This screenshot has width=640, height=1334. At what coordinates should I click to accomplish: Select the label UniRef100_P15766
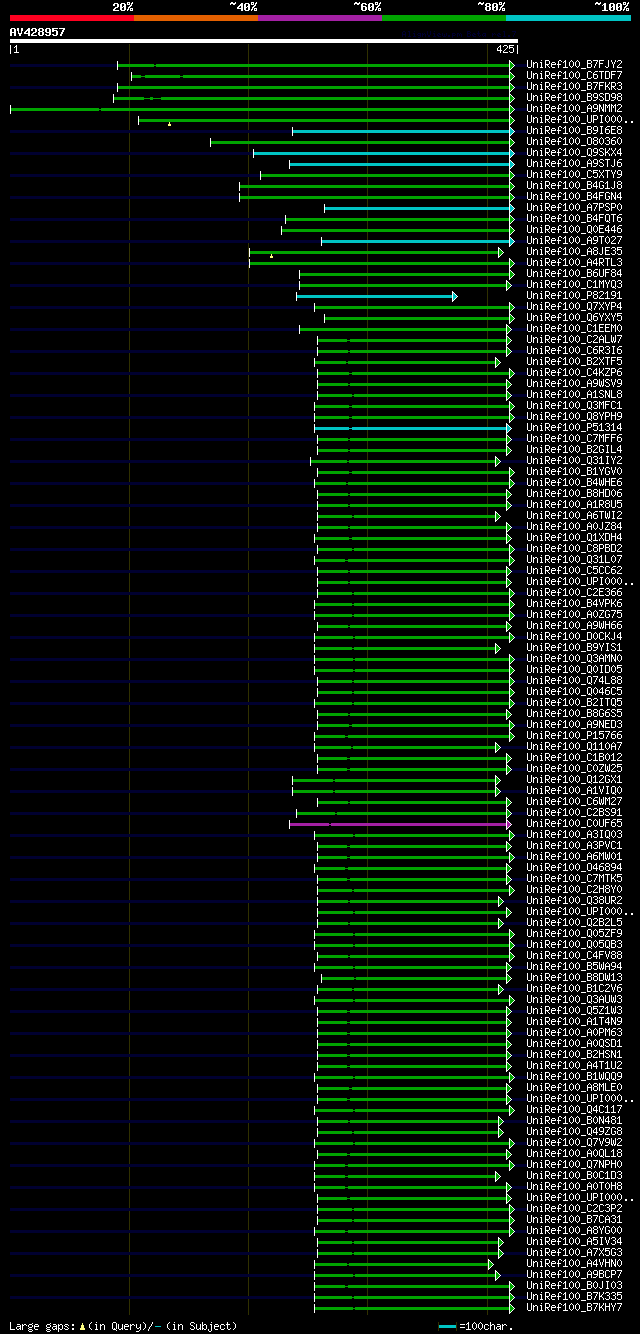pos(574,736)
